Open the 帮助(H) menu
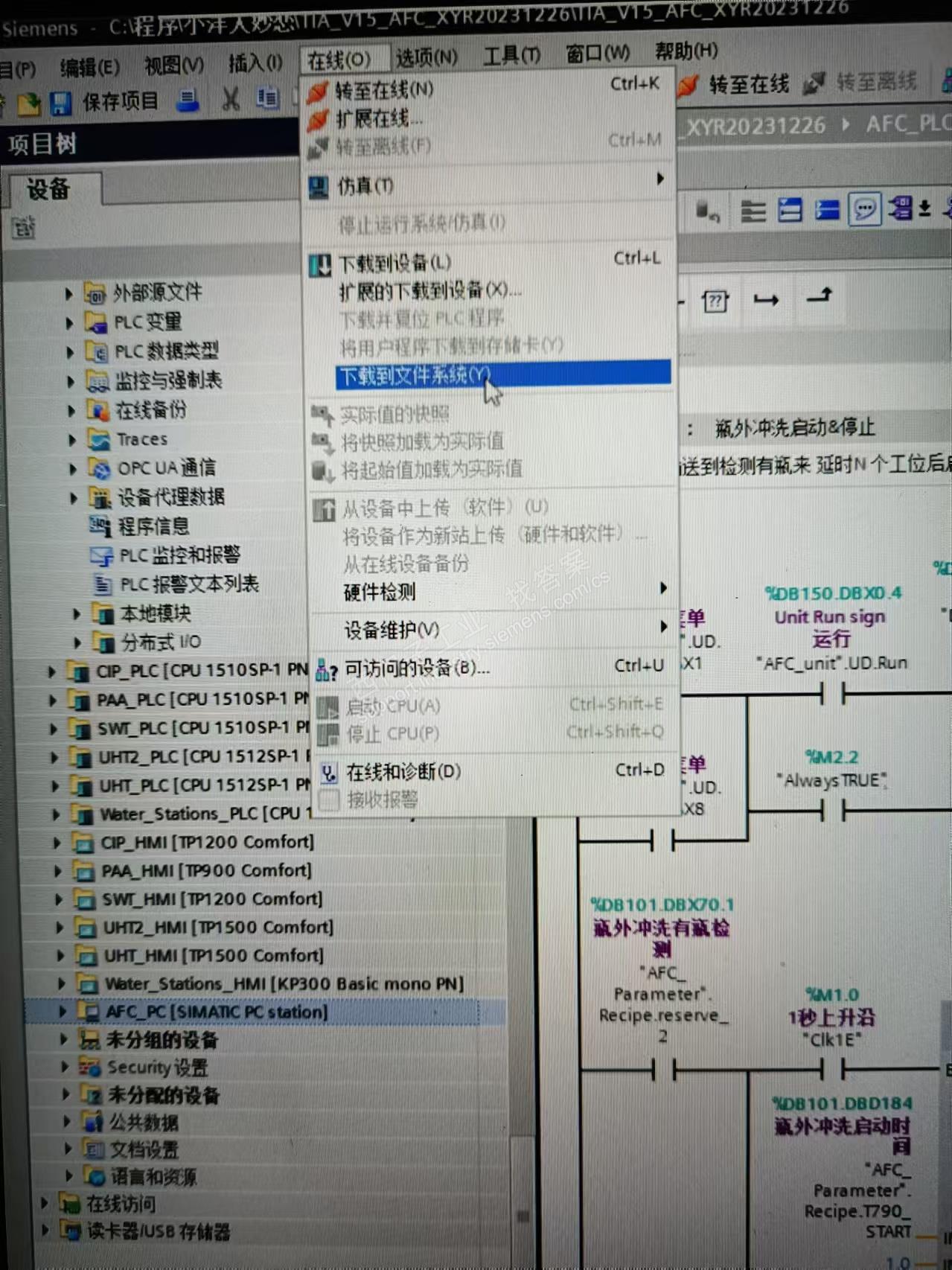Viewport: 952px width, 1270px height. point(686,51)
